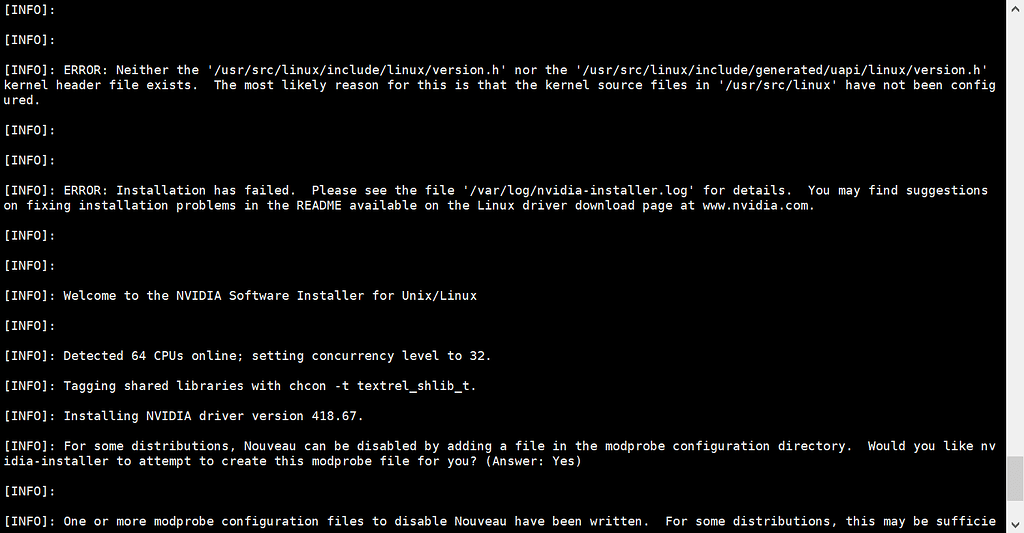Image resolution: width=1024 pixels, height=533 pixels.
Task: Click the "Welcome to the NVIDIA Software Installer" line
Action: (x=270, y=295)
